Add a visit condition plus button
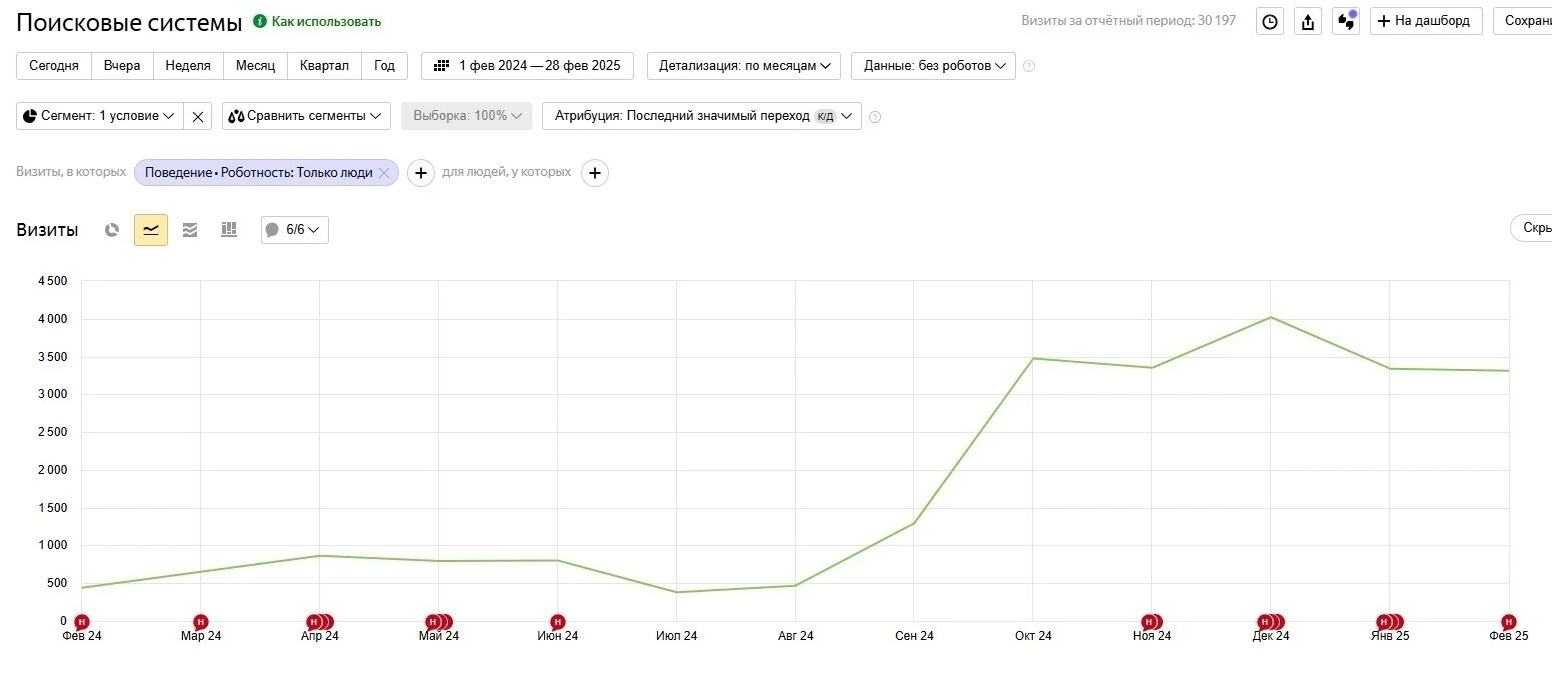1552x692 pixels. (421, 173)
